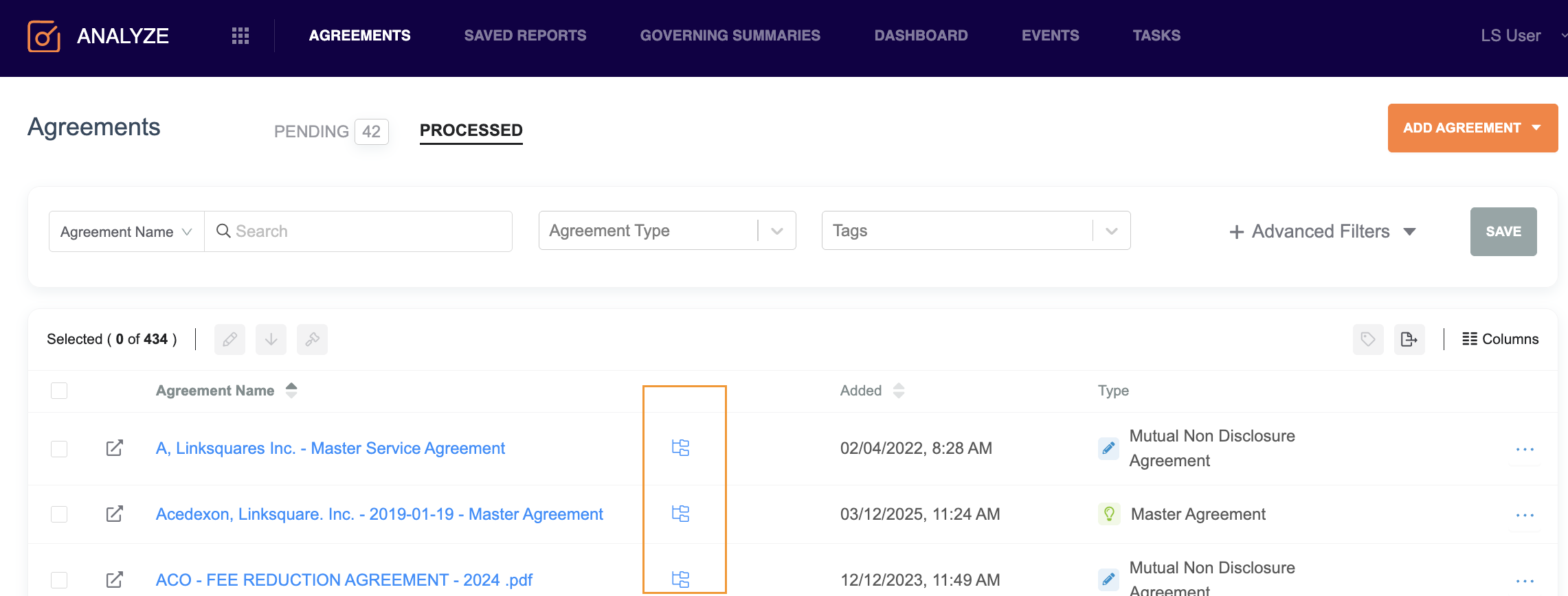
Task: Click the download arrow icon in toolbar
Action: (271, 339)
